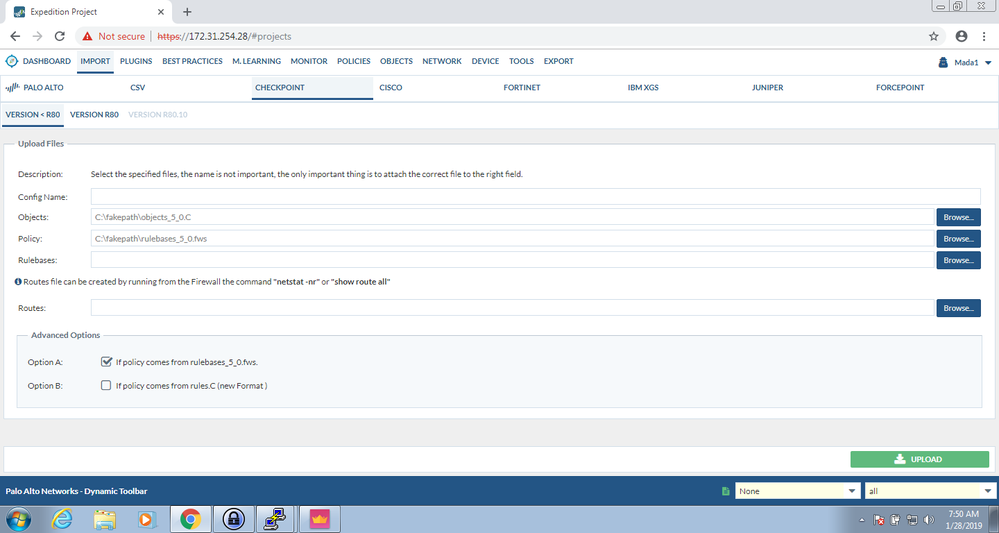The height and width of the screenshot is (533, 999).
Task: Toggle Option A rulebases_5_0.fws checkbox
Action: click(x=106, y=362)
